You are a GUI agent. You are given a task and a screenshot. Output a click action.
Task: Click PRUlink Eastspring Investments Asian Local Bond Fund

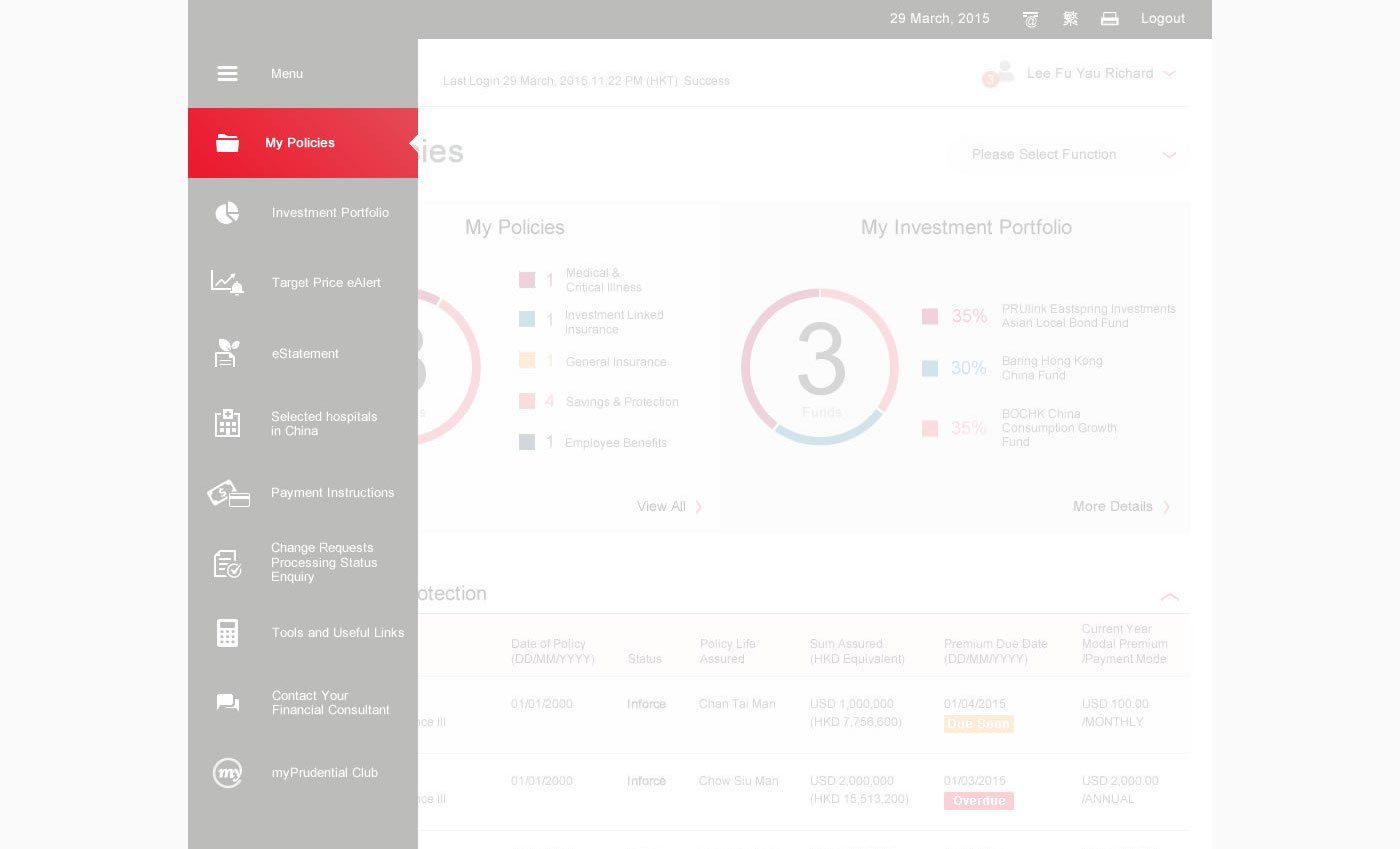pyautogui.click(x=1089, y=316)
